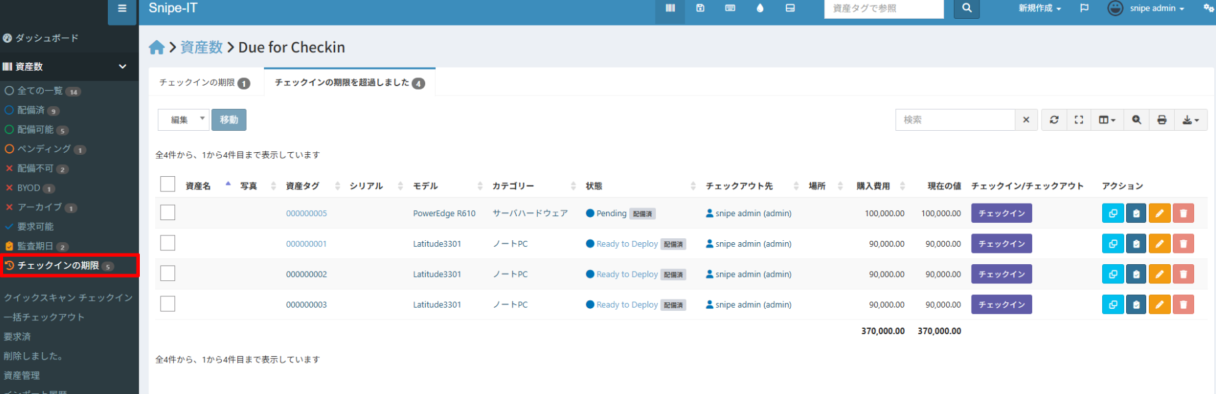Open 一括チェックアウト in sidebar
The width and height of the screenshot is (1216, 394).
tap(45, 317)
